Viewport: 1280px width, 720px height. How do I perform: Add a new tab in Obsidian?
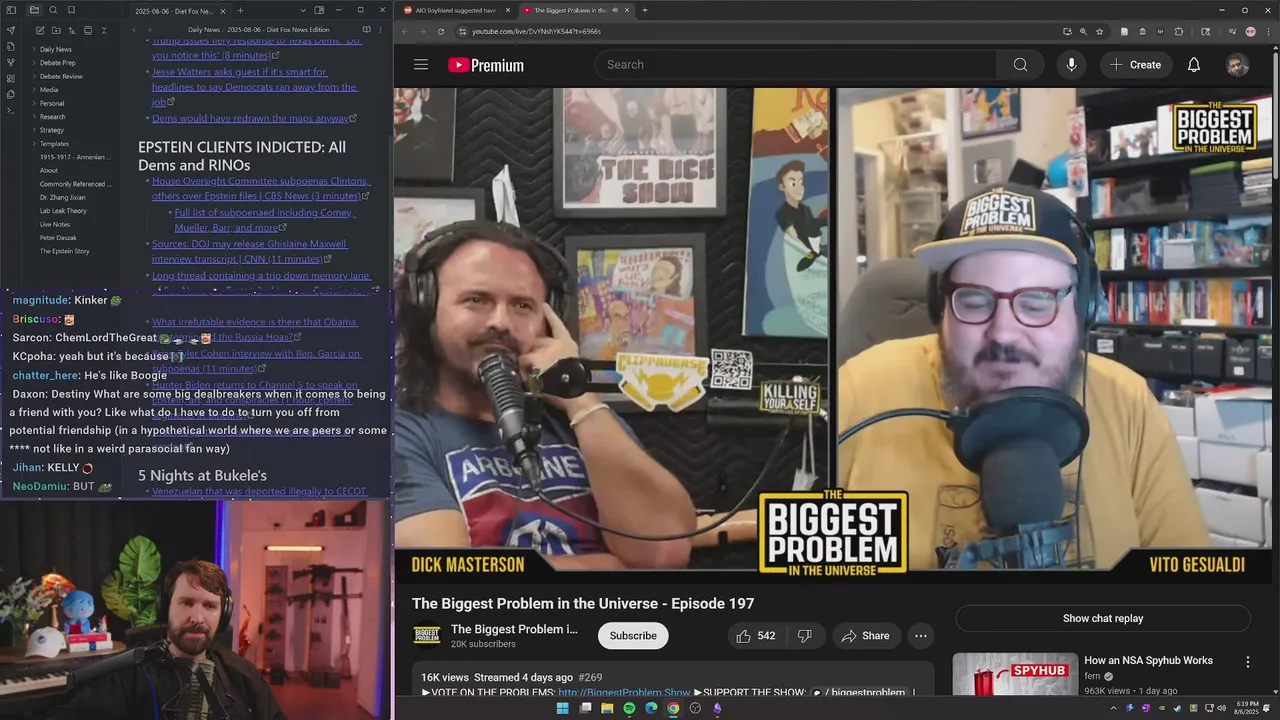pyautogui.click(x=240, y=10)
